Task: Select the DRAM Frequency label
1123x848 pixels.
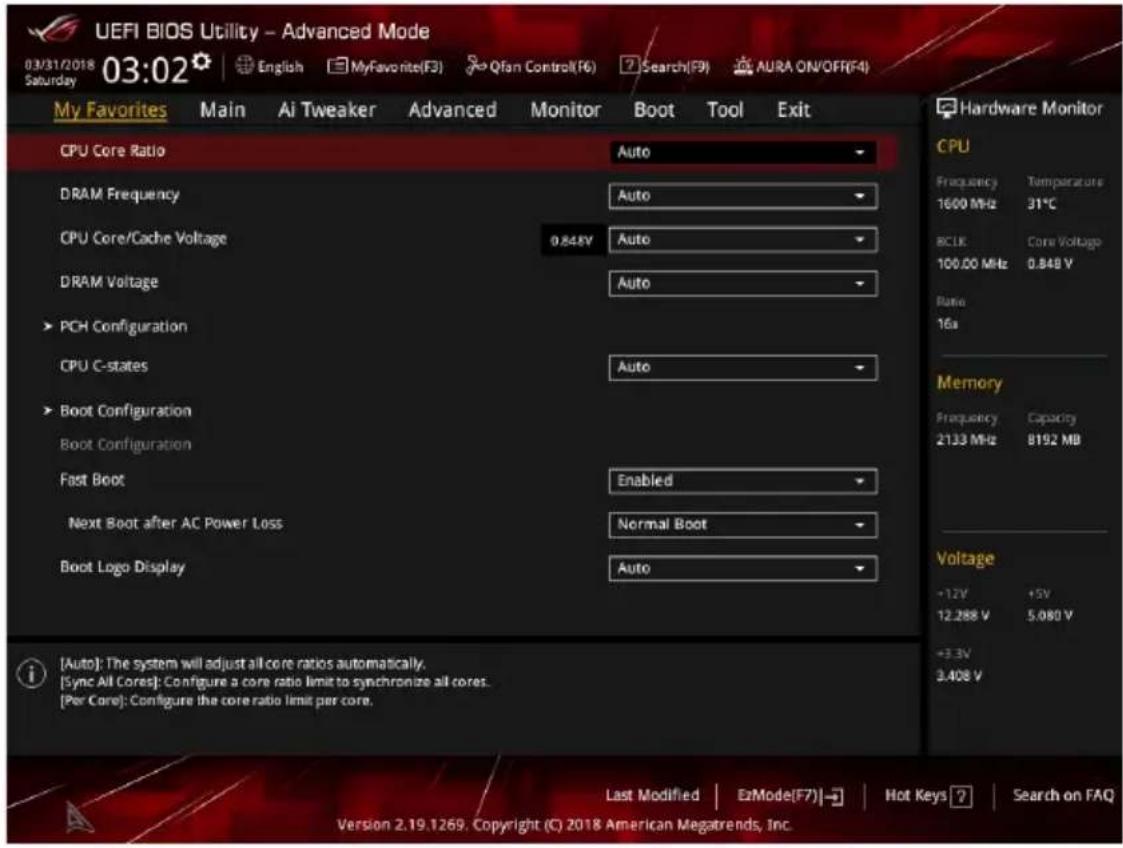Action: (120, 195)
